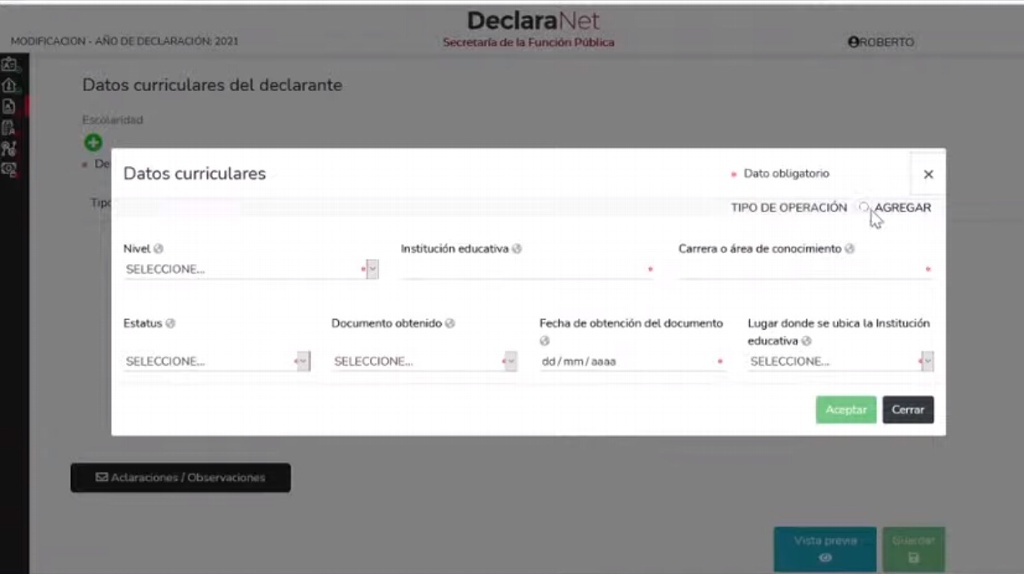1024x574 pixels.
Task: Show help for Institución educativa field
Action: pos(517,249)
